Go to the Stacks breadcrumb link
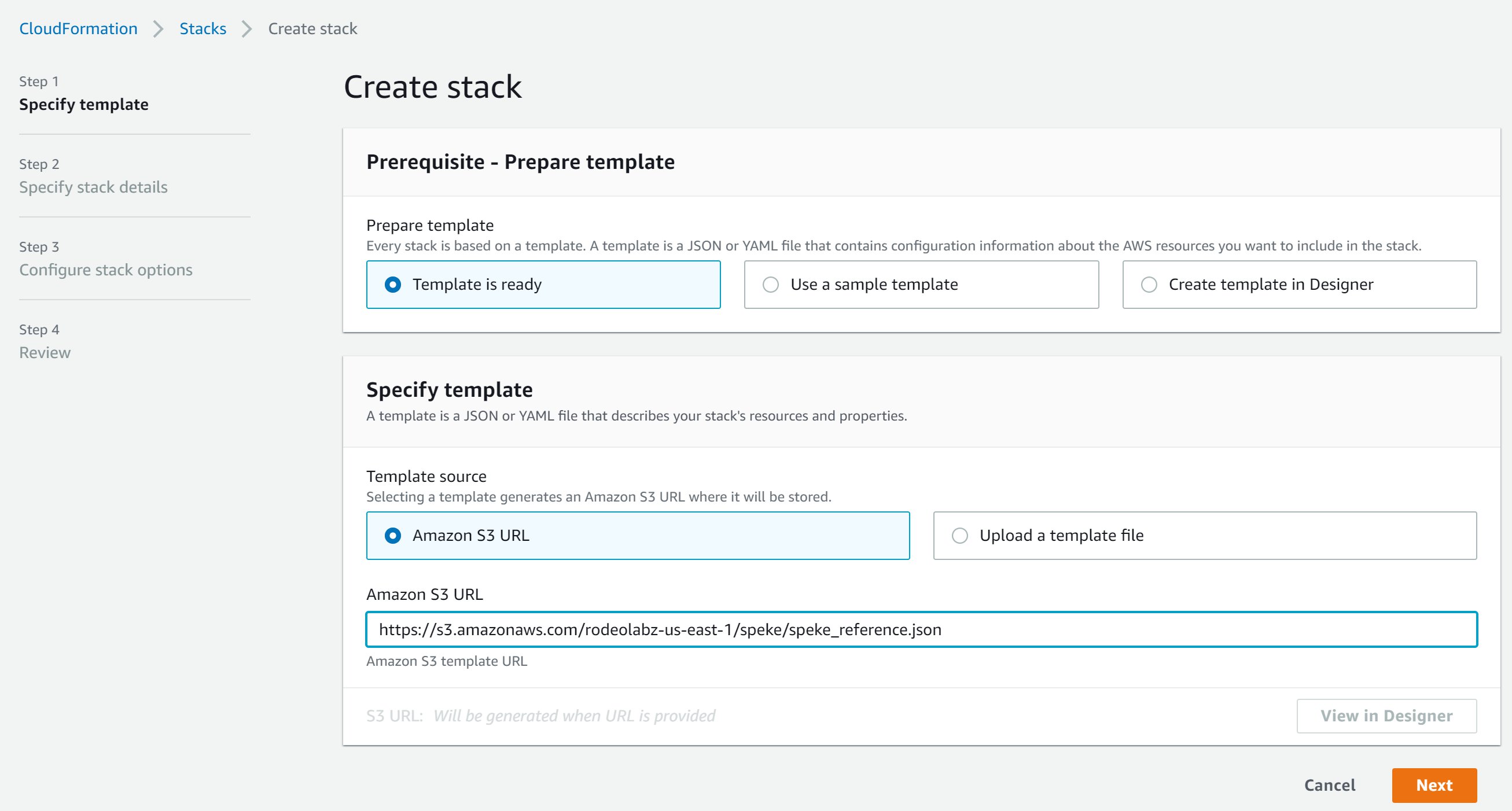The image size is (1512, 811). click(x=203, y=28)
